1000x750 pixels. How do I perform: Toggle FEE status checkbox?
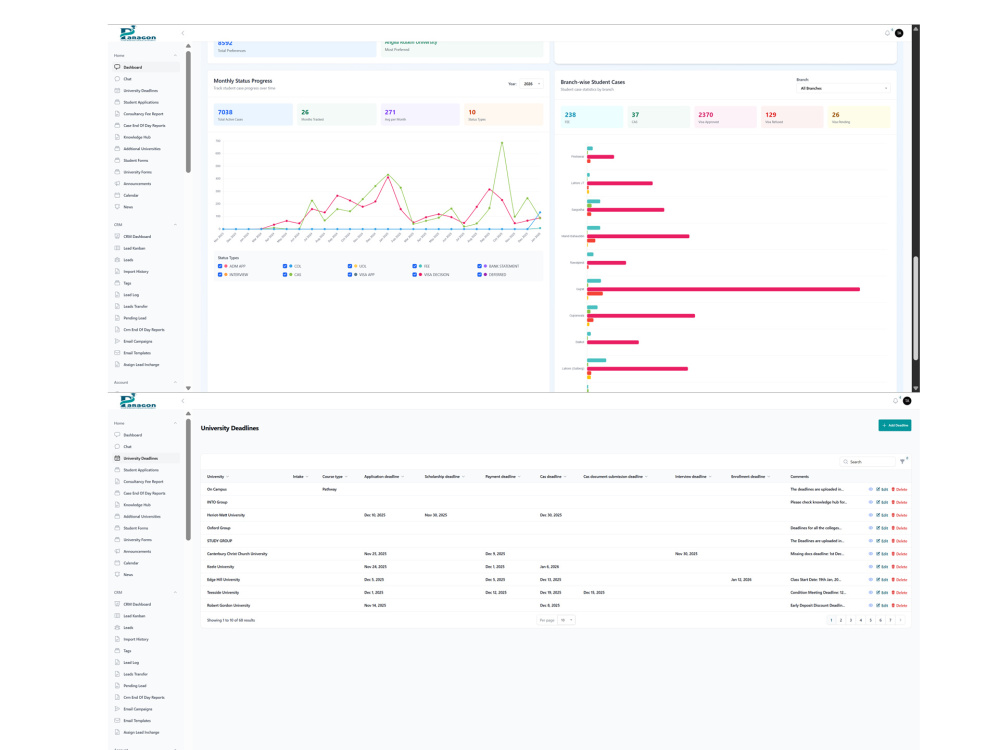click(415, 266)
